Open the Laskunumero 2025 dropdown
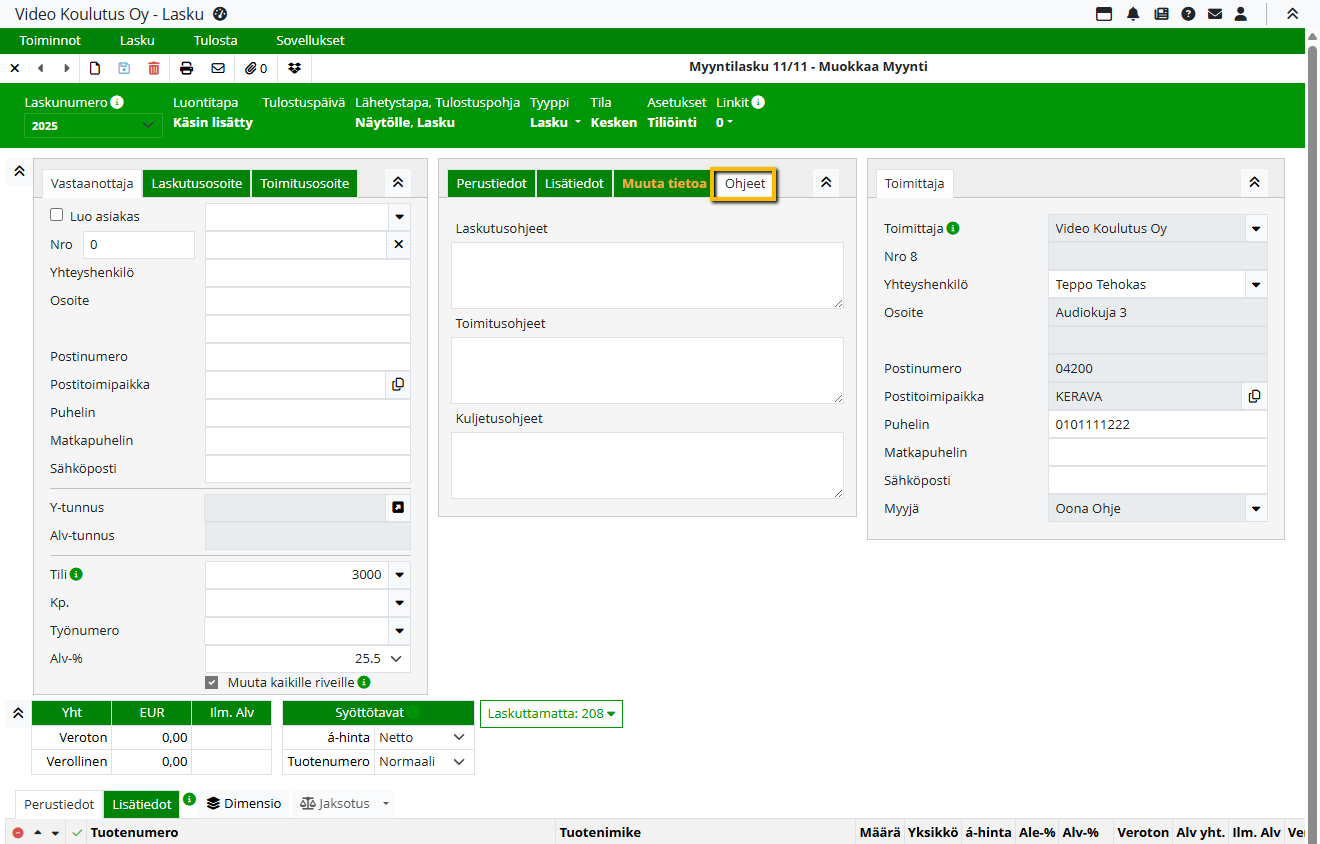This screenshot has width=1320, height=844. click(92, 125)
